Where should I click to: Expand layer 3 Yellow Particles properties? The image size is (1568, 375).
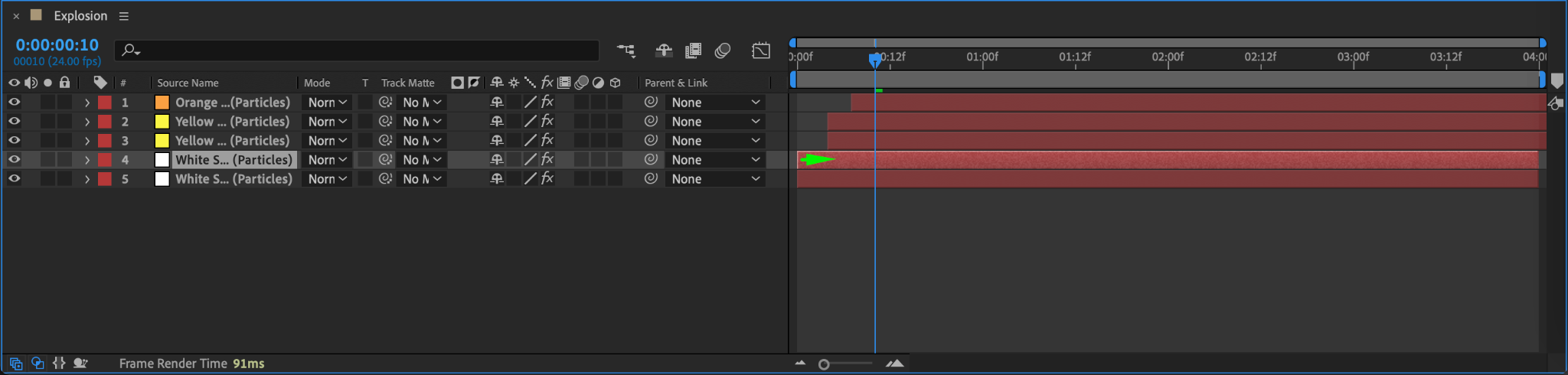click(x=87, y=141)
